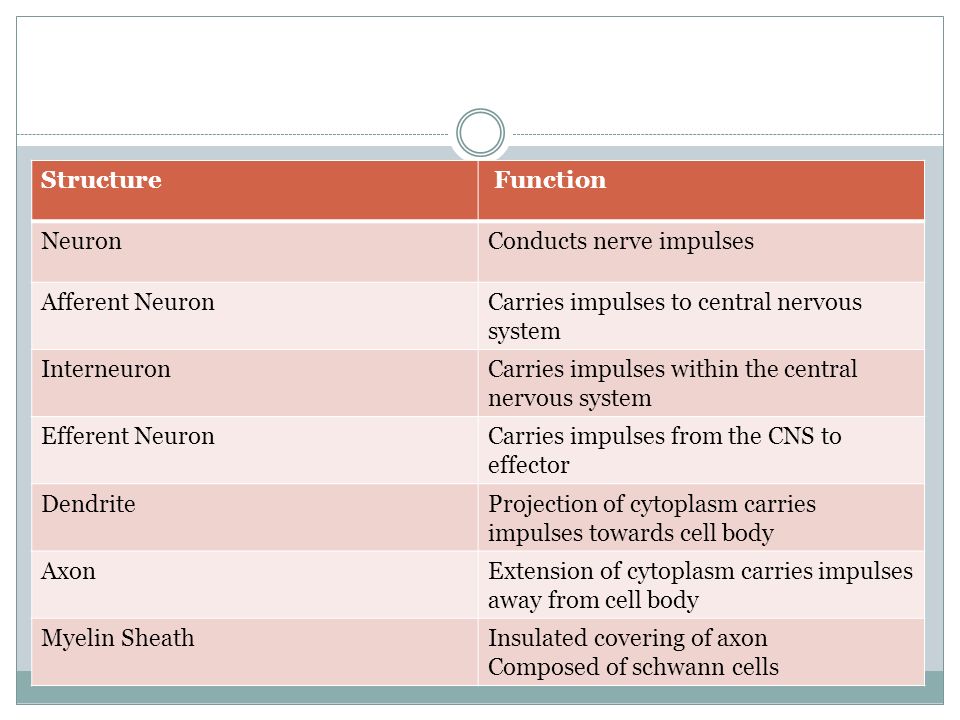Select 'Carries impulses to central nervous system' cell

coord(701,316)
